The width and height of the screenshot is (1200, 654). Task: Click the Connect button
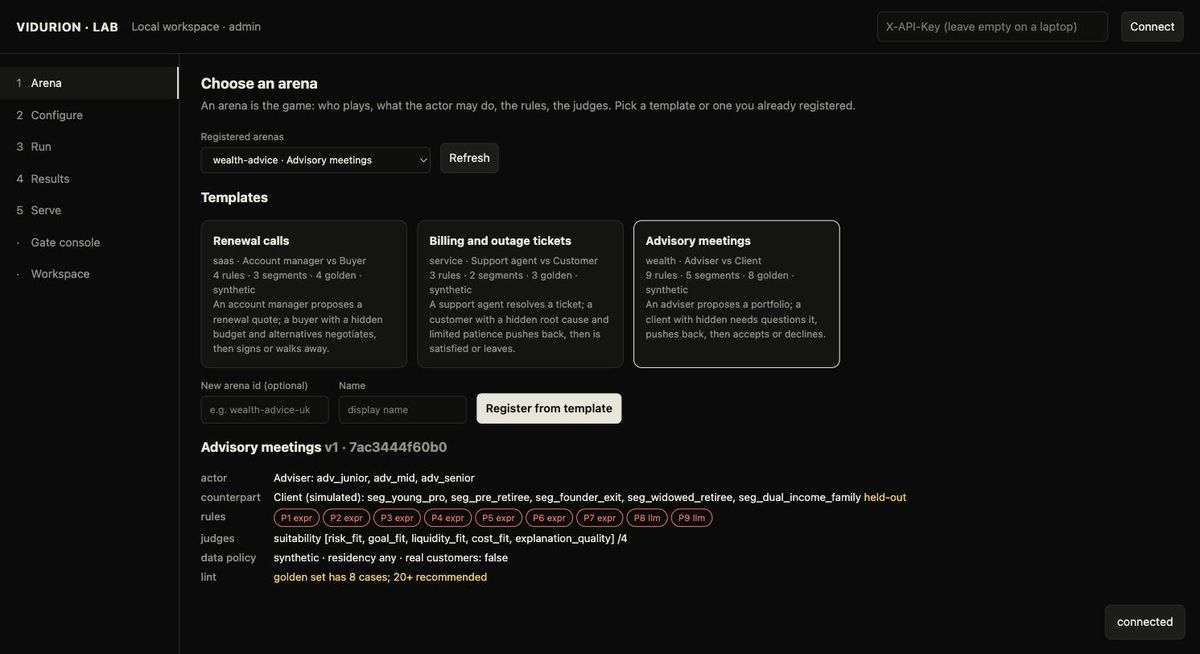point(1152,27)
